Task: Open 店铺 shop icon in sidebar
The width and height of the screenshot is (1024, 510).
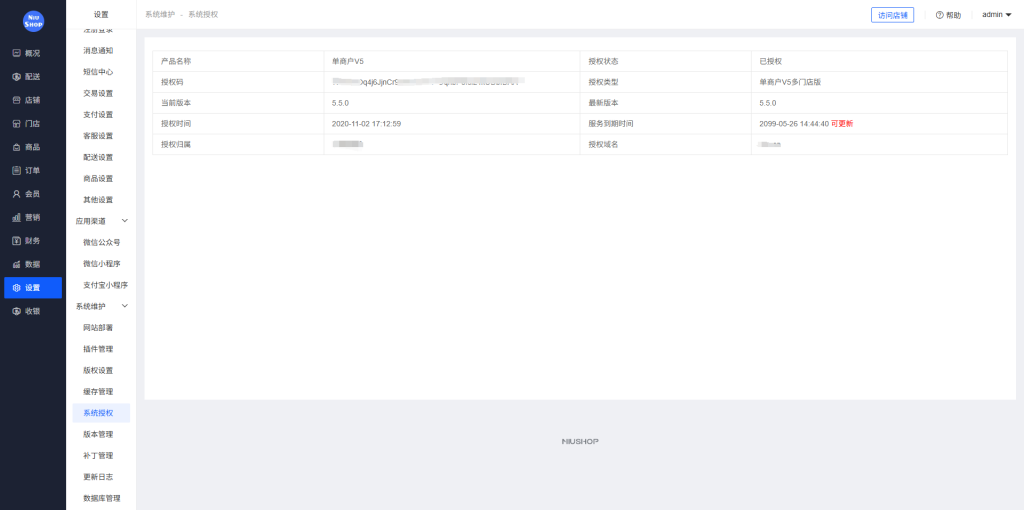Action: tap(17, 100)
